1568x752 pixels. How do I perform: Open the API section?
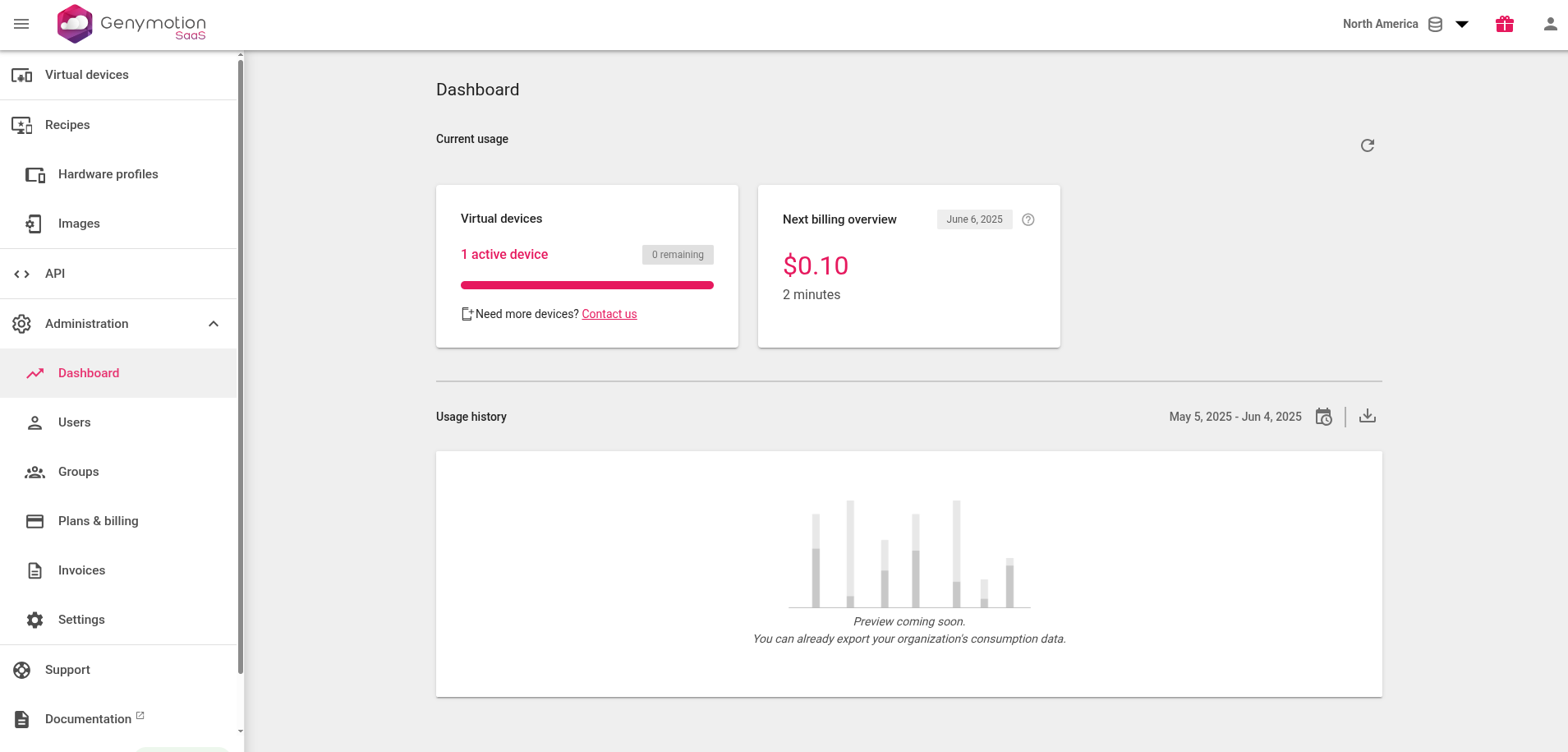pos(54,273)
